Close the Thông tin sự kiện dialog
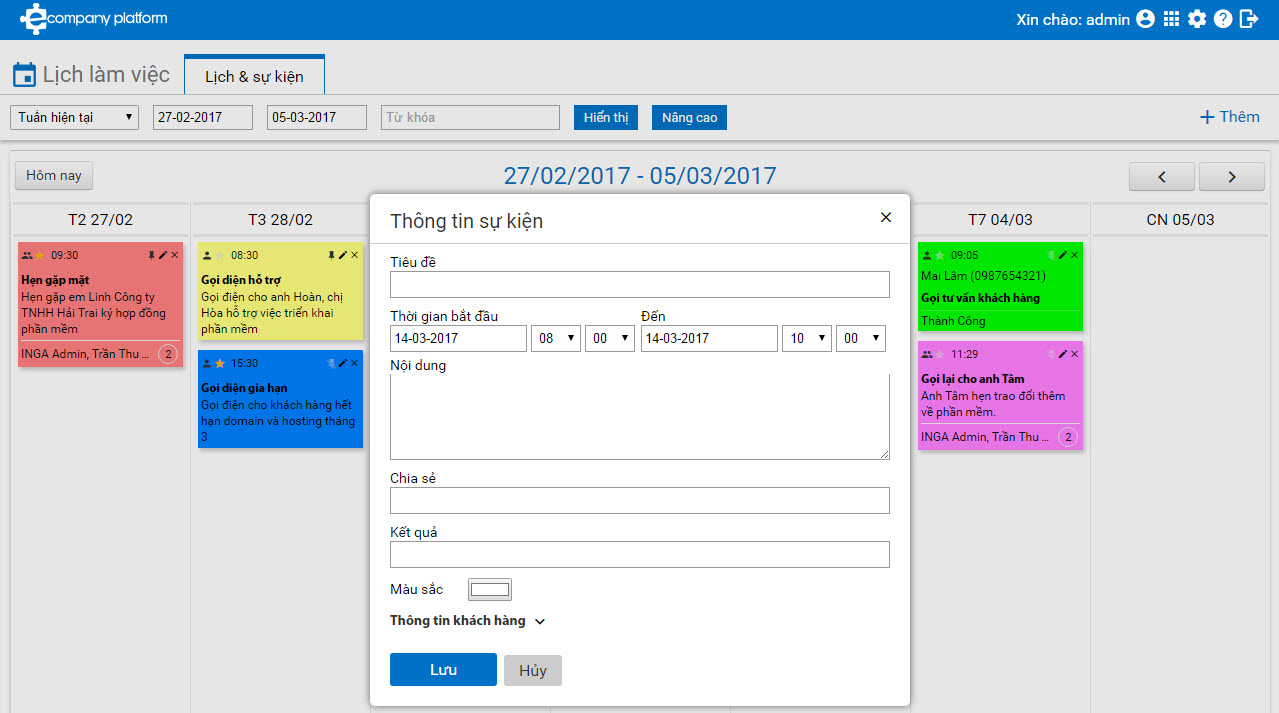 885,217
